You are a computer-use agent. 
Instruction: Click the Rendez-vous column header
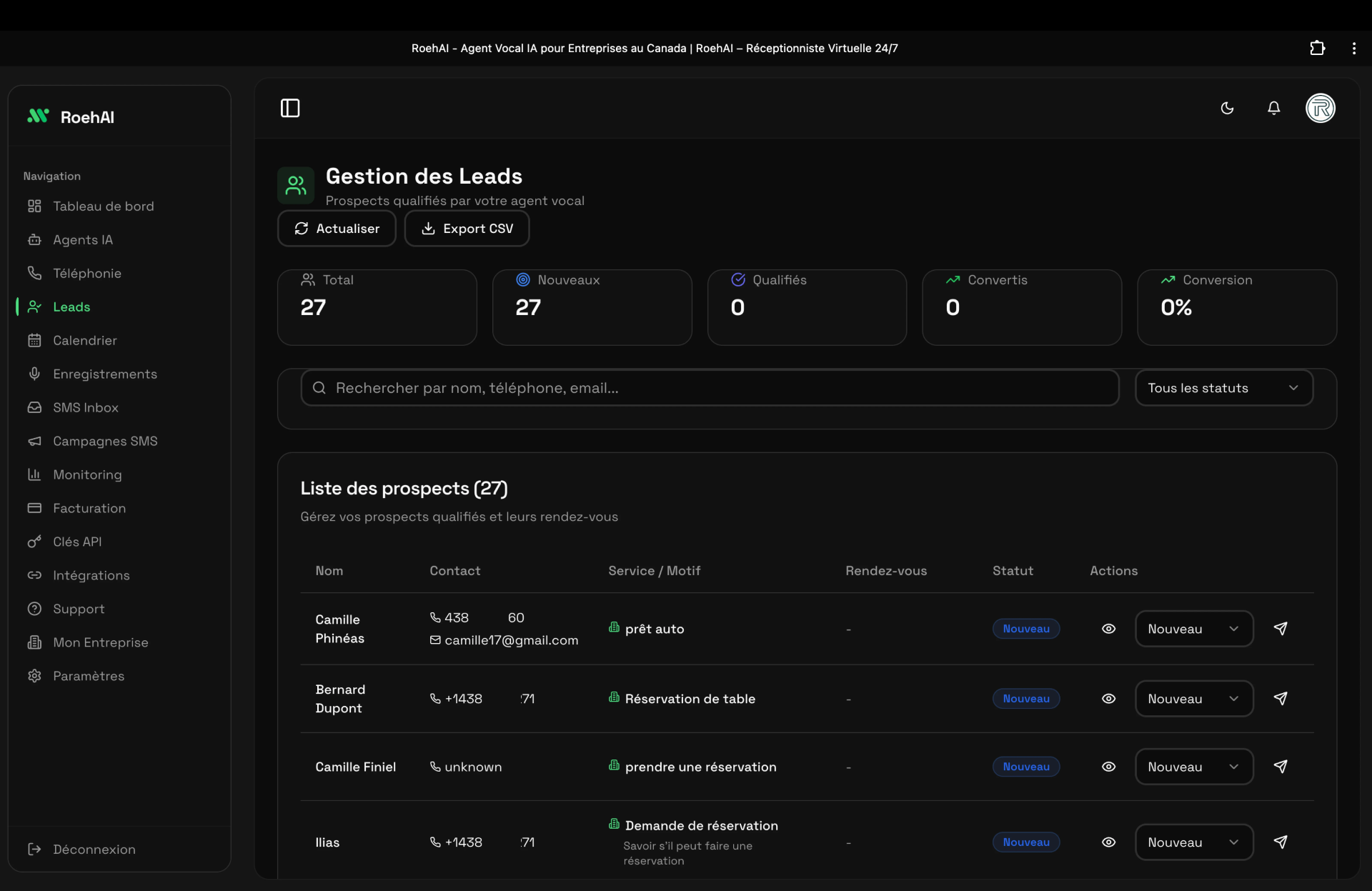[x=886, y=571]
